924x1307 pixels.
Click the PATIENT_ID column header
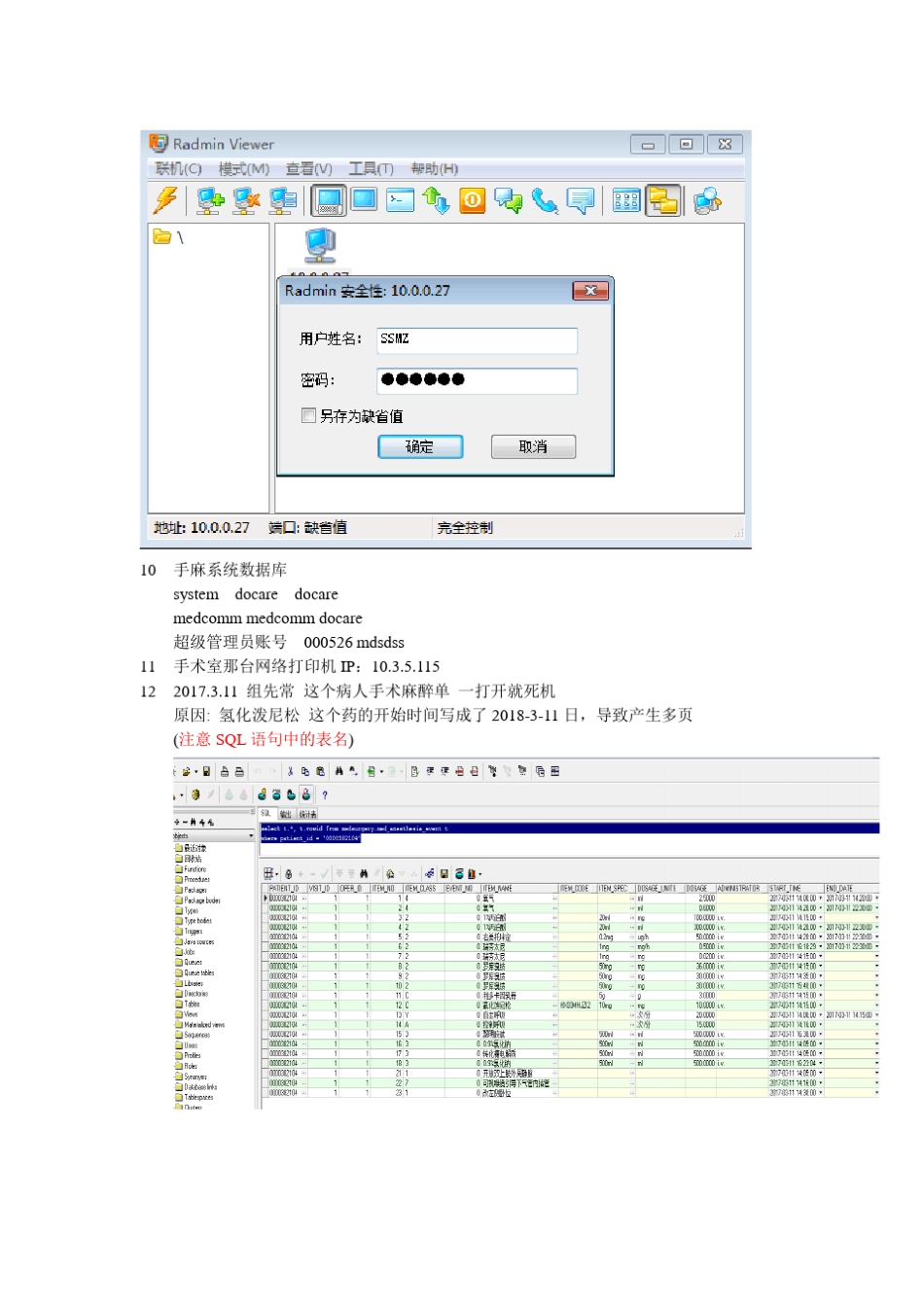point(286,888)
